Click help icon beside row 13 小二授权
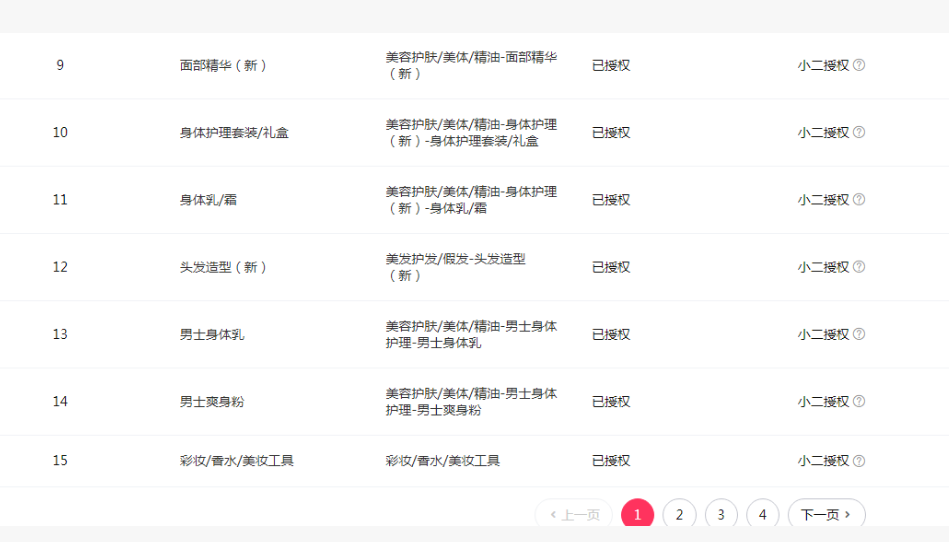The width and height of the screenshot is (949, 542). 859,334
